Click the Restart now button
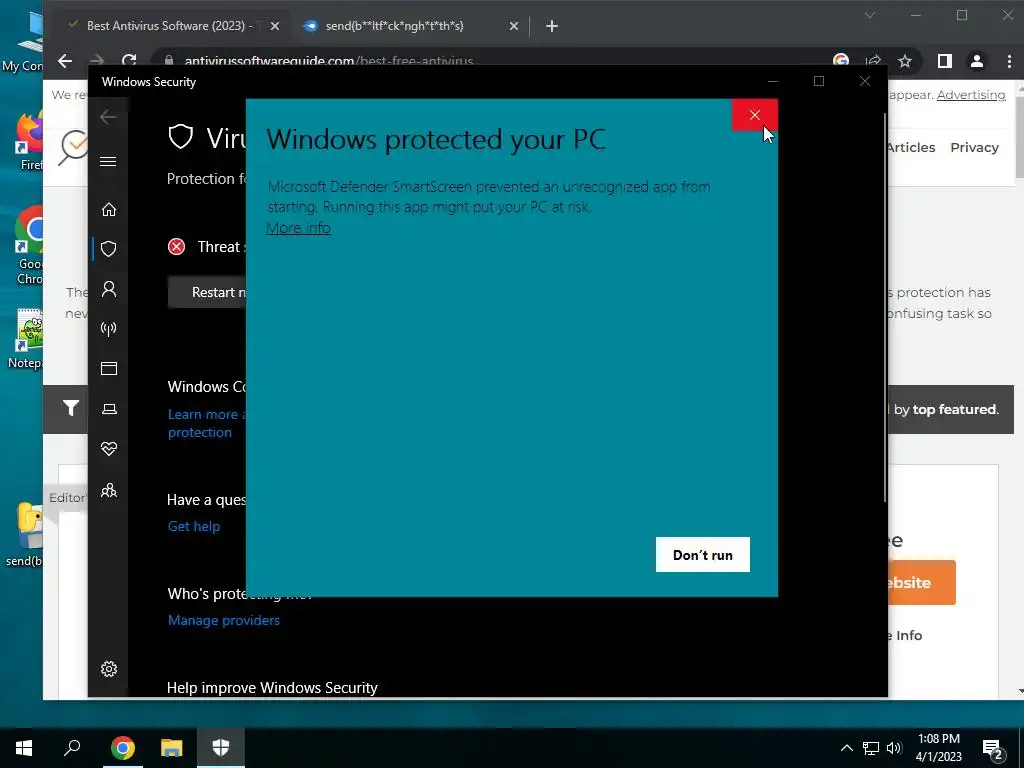The image size is (1024, 768). click(208, 292)
